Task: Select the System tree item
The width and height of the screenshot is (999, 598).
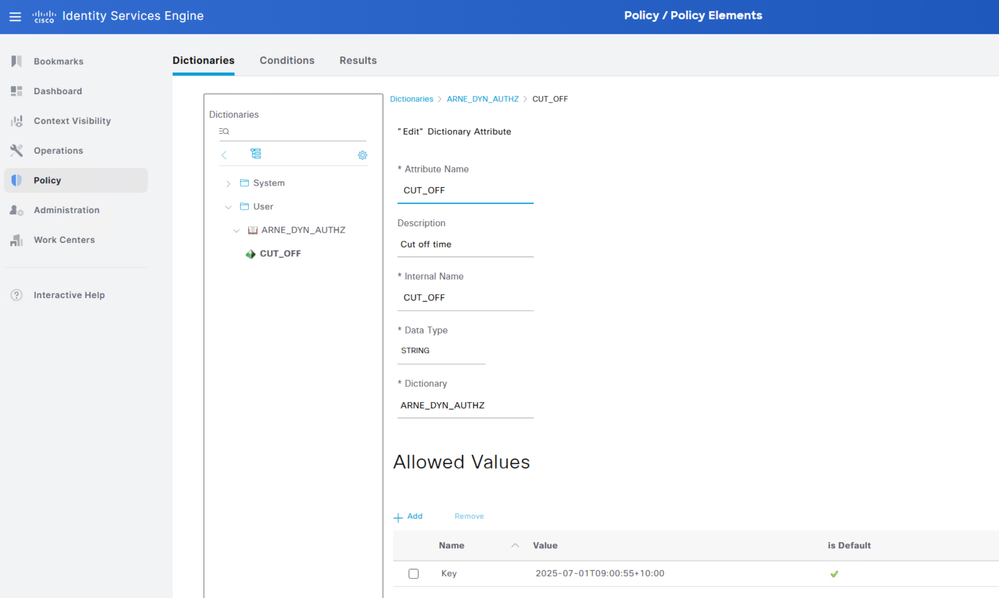Action: point(269,183)
